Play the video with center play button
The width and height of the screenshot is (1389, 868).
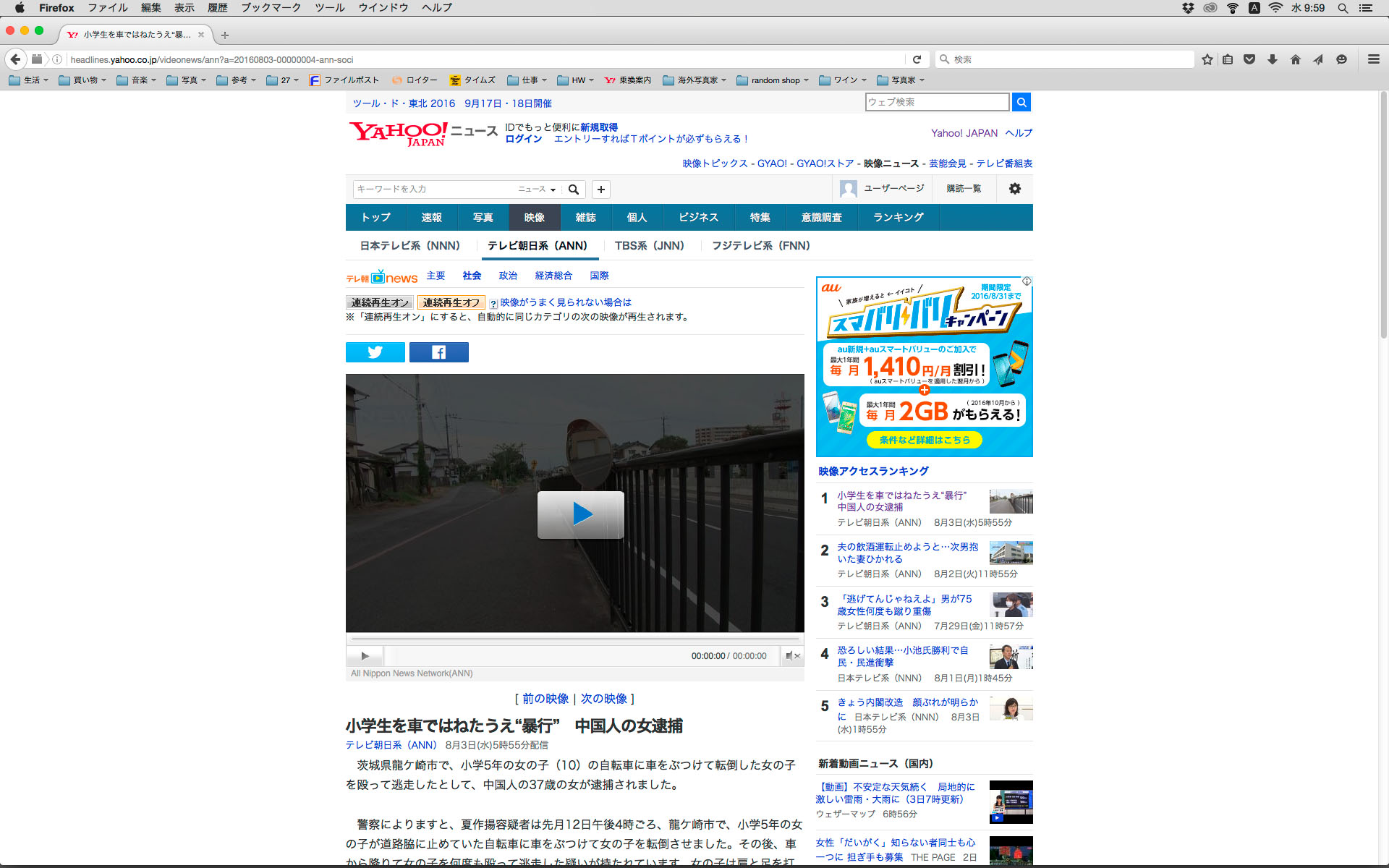pyautogui.click(x=580, y=514)
